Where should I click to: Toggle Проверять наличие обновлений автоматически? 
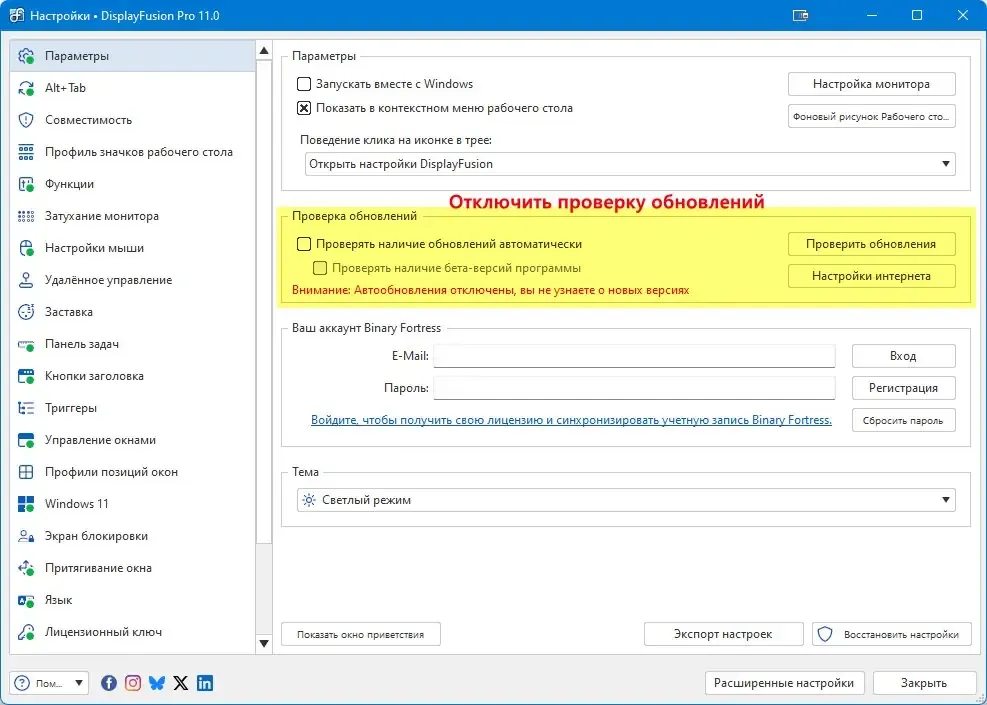(304, 244)
